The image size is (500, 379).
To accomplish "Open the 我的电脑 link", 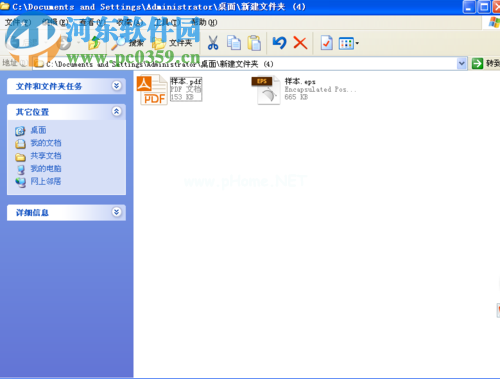I will click(46, 169).
